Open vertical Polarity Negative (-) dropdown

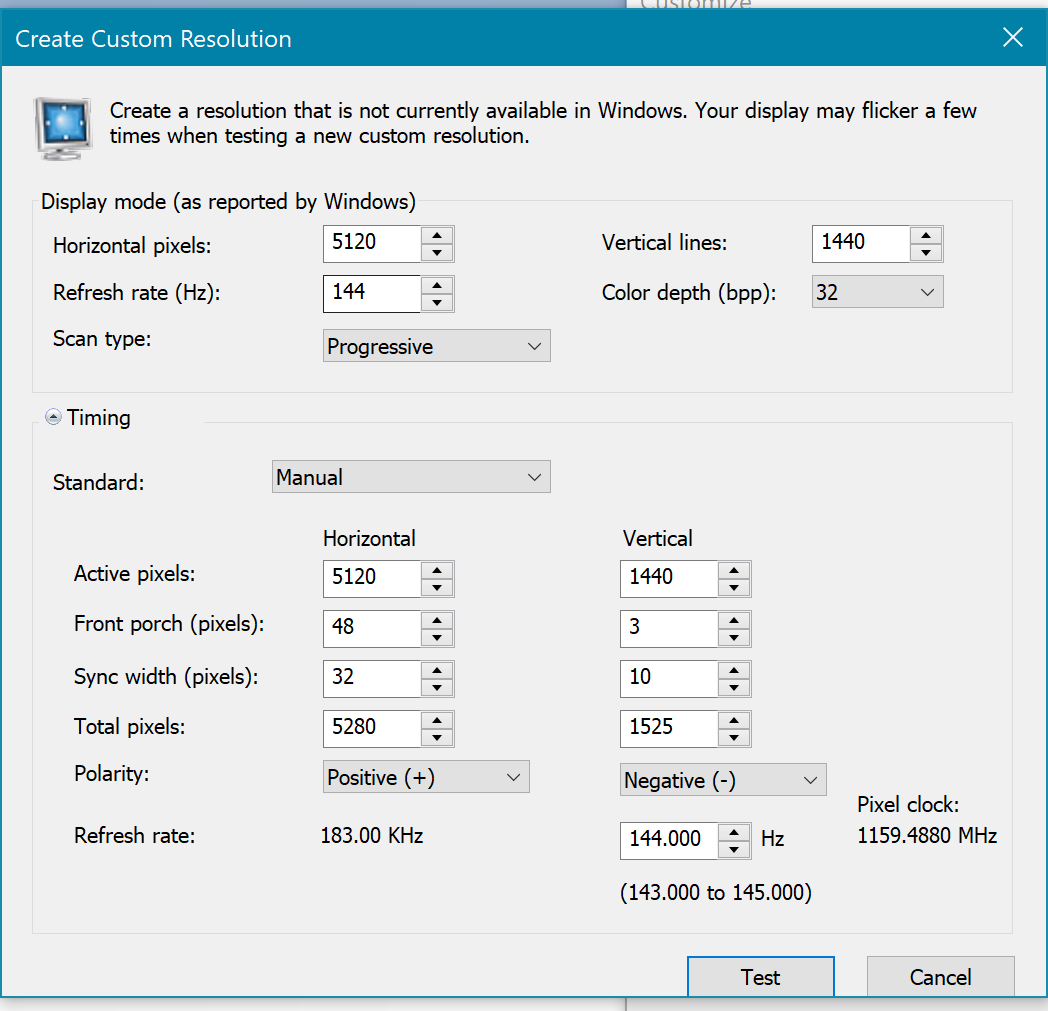[x=723, y=780]
